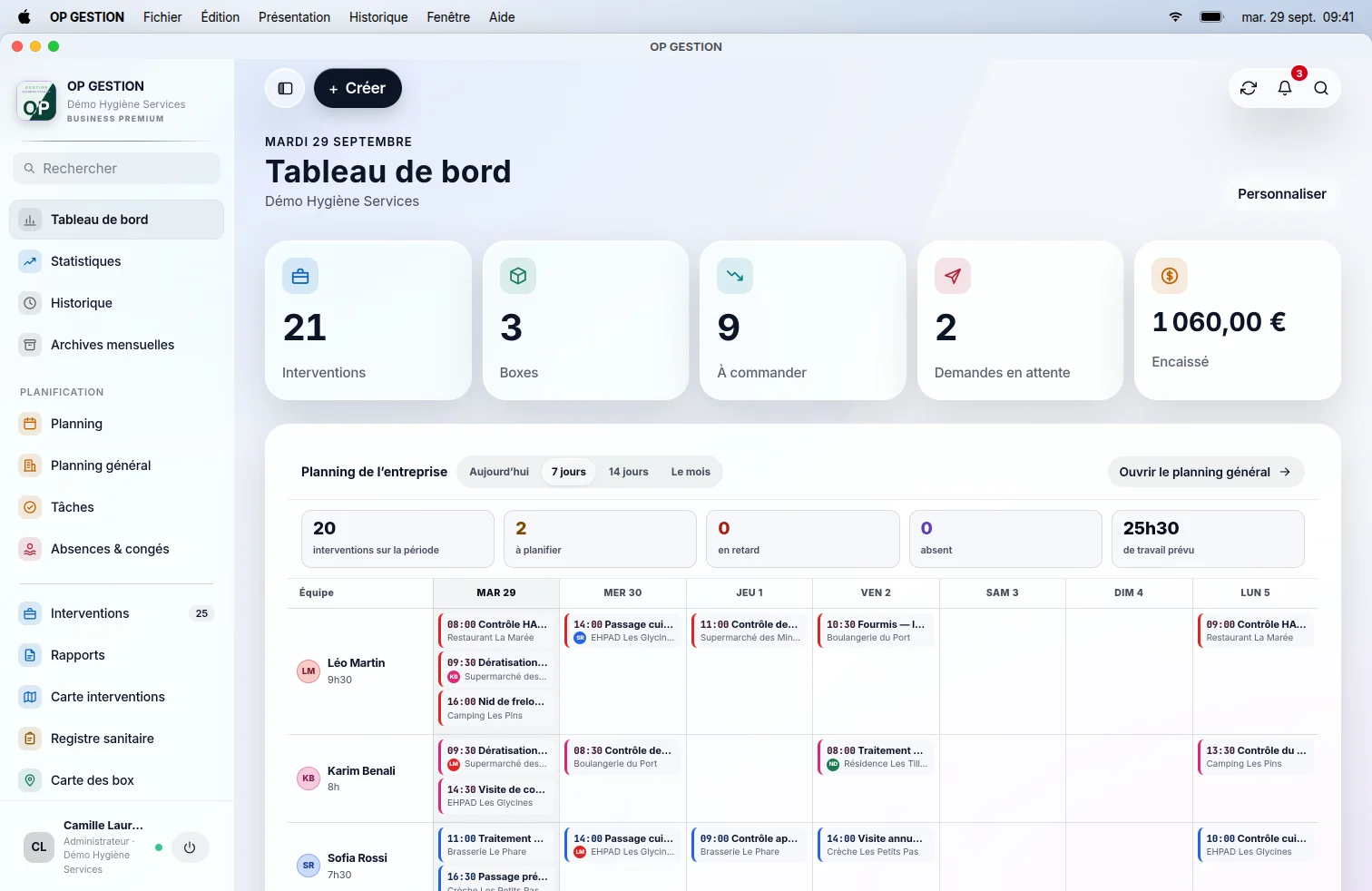Open the 14:30 Visite de co... intervention
The height and width of the screenshot is (891, 1372).
point(497,796)
